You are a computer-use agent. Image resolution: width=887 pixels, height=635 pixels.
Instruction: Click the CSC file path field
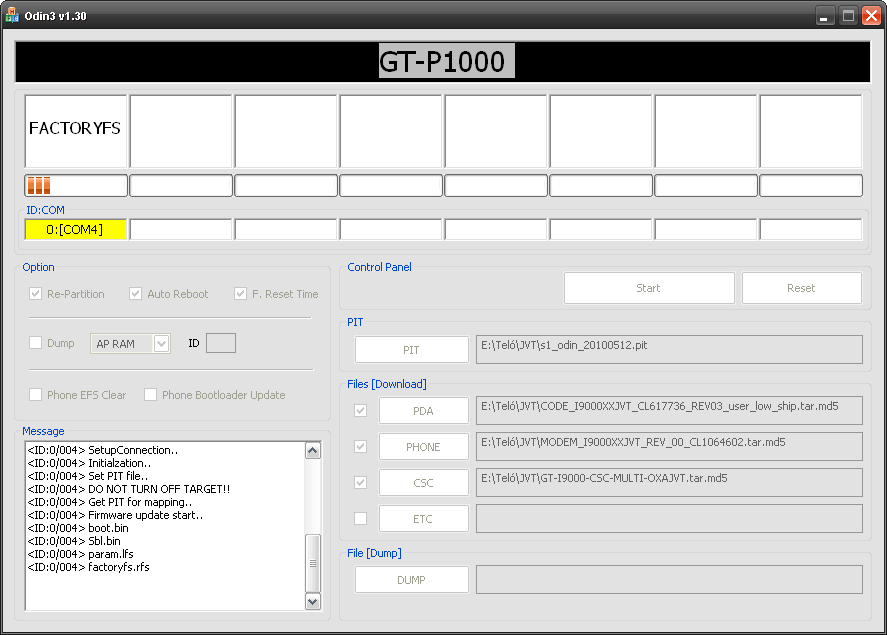(669, 482)
